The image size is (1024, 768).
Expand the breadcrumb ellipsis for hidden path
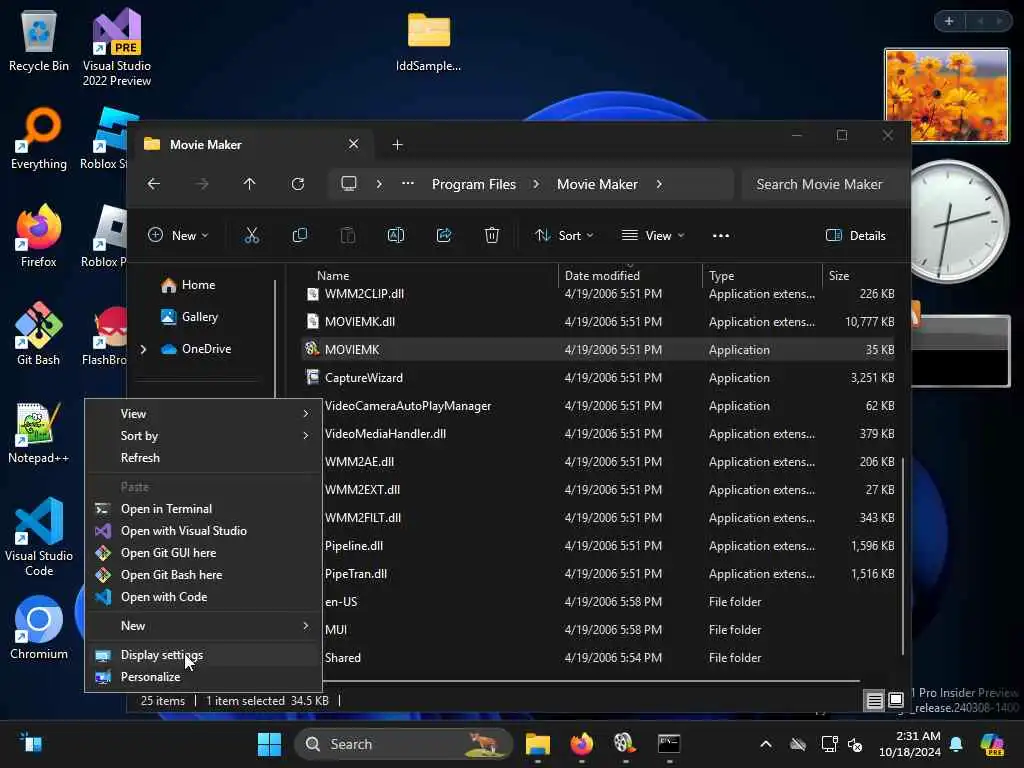tap(408, 184)
